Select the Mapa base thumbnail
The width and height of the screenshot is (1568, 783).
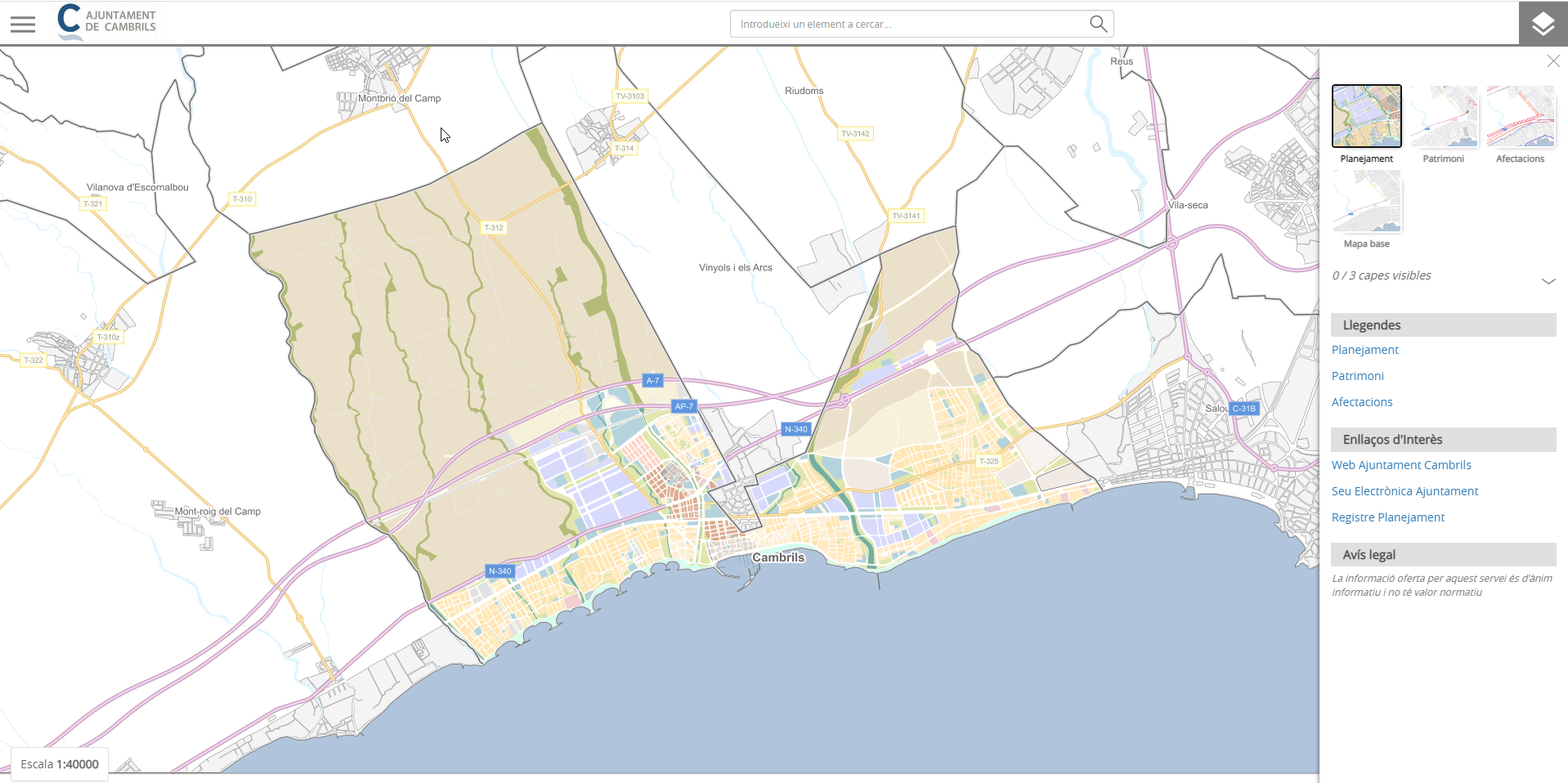pos(1366,201)
